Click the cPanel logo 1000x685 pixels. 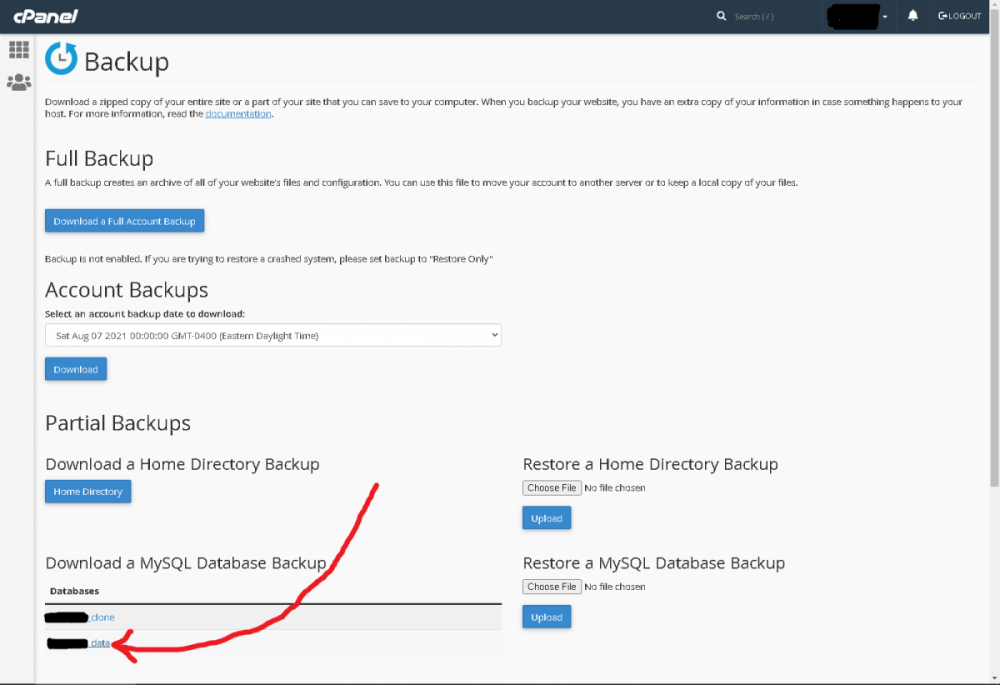click(45, 16)
